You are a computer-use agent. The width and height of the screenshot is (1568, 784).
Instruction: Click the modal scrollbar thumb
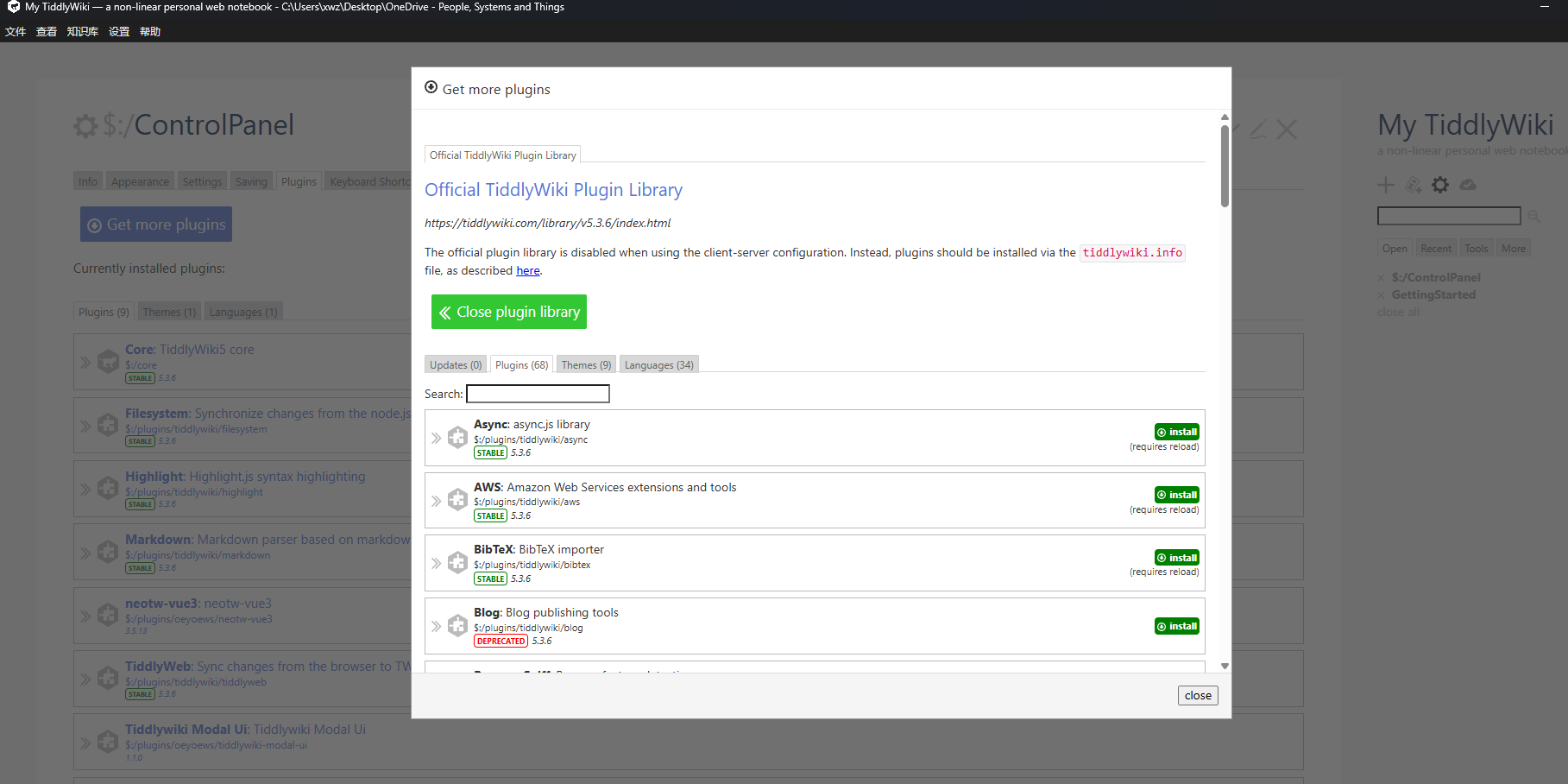1225,166
